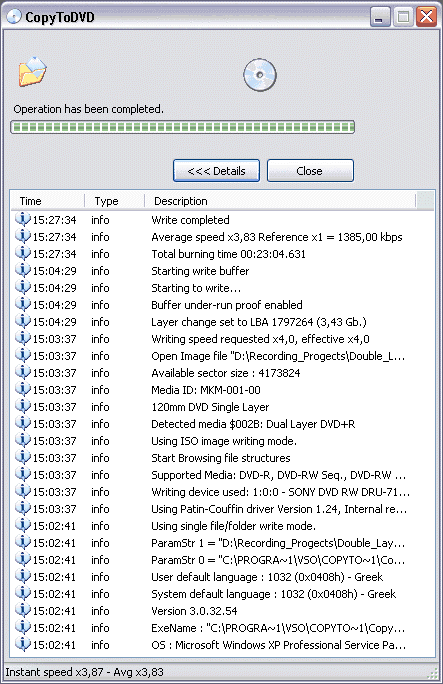This screenshot has width=443, height=684.
Task: Click info icon of Starting to write row
Action: pos(23,287)
